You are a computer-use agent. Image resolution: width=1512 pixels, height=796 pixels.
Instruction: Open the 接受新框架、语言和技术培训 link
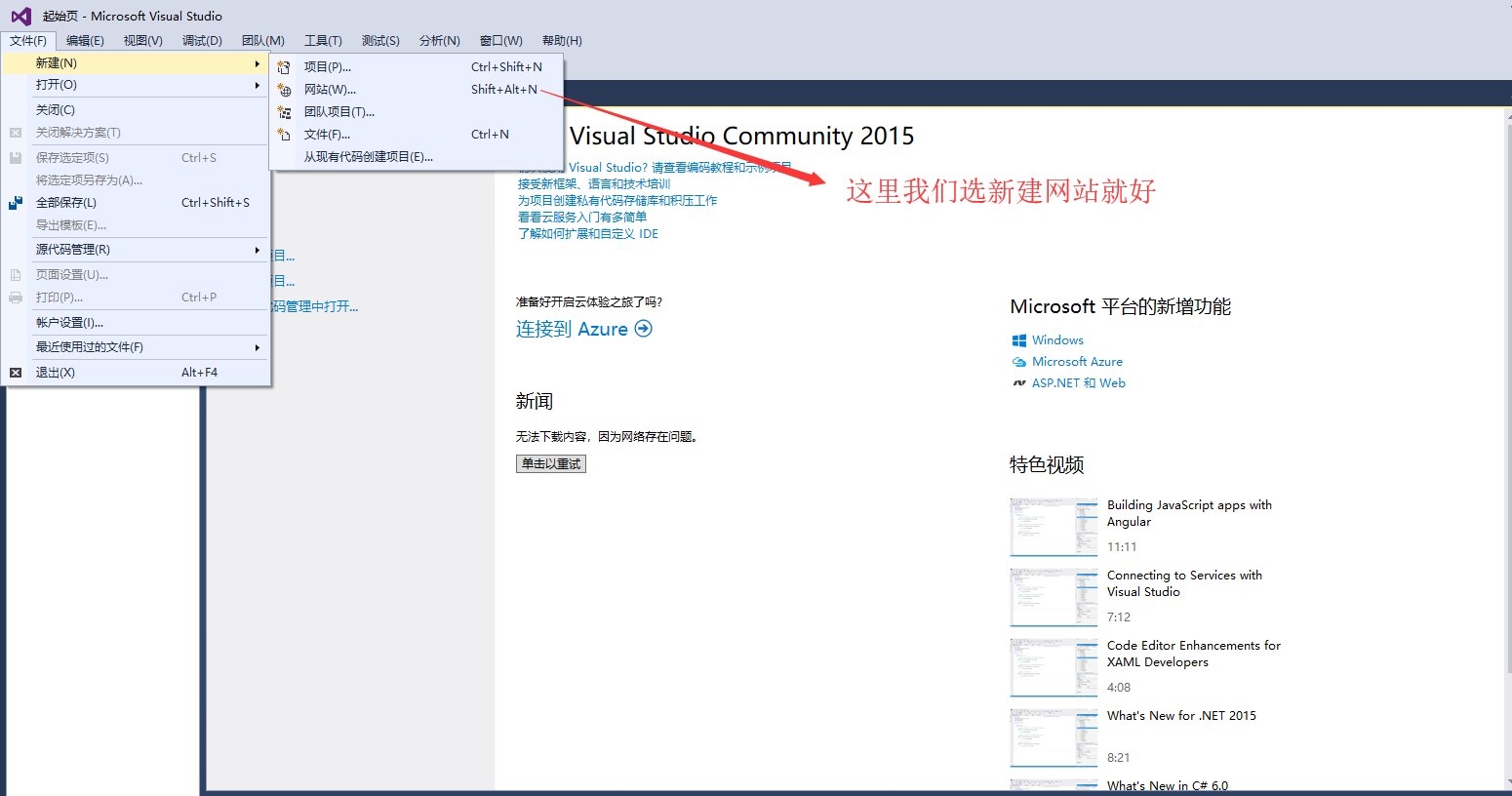click(594, 183)
